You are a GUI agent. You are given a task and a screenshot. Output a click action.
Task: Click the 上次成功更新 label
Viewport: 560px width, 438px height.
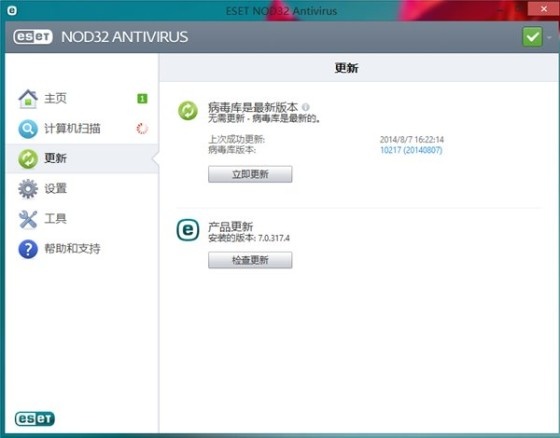(236, 139)
